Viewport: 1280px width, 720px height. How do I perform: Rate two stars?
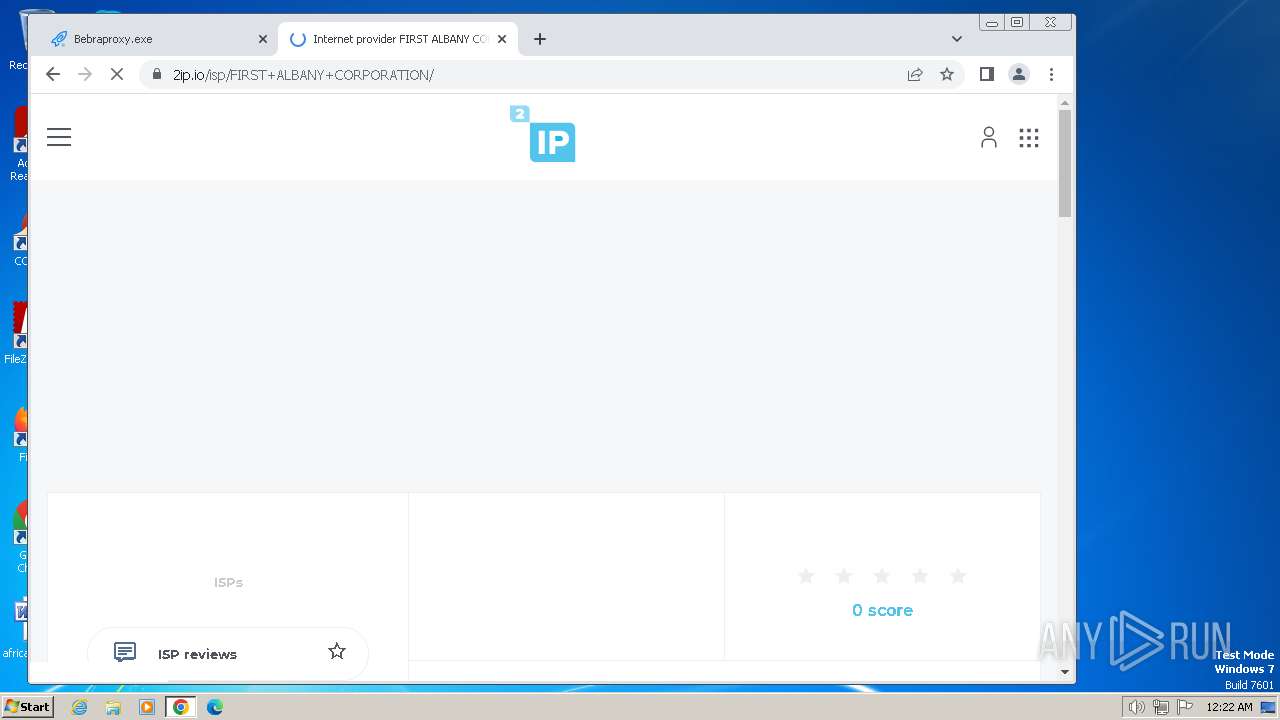[844, 576]
